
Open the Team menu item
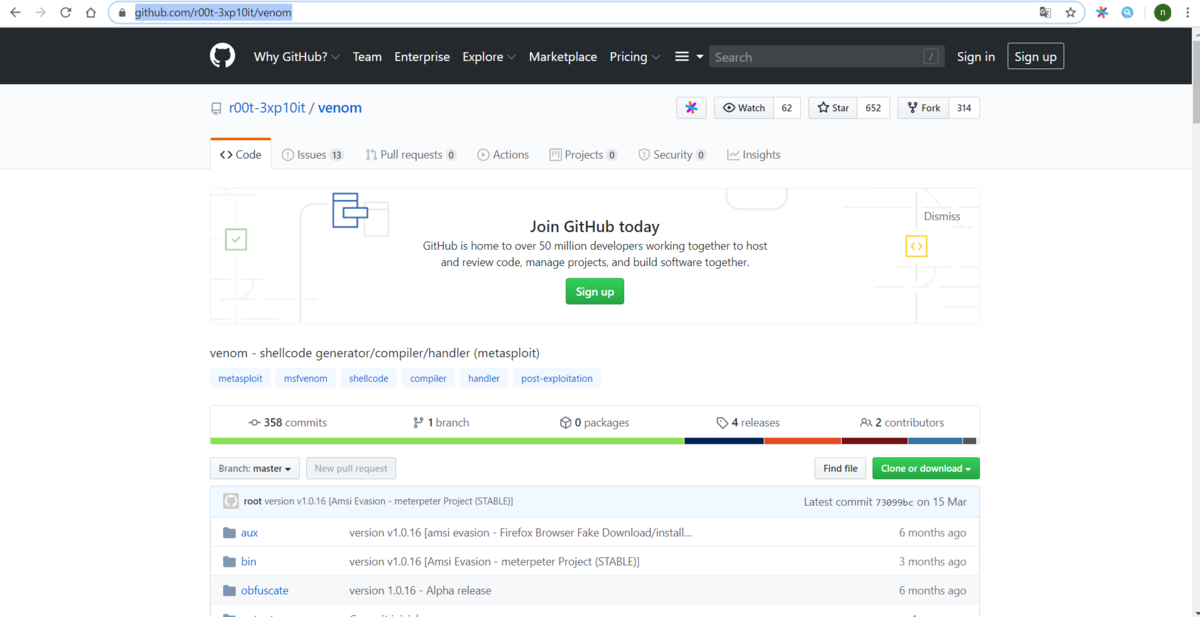pos(367,57)
